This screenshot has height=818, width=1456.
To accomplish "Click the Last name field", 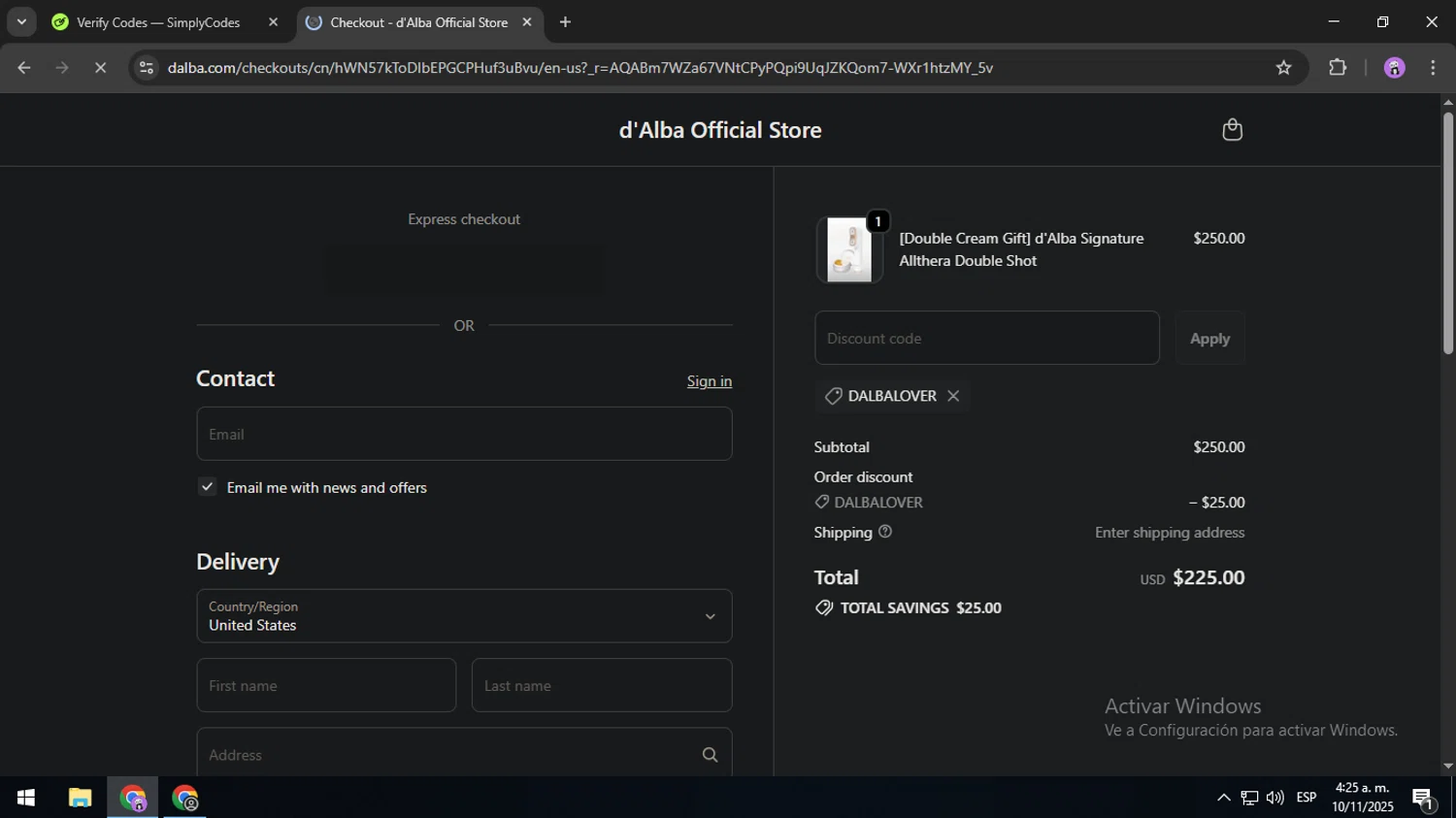I will point(602,685).
